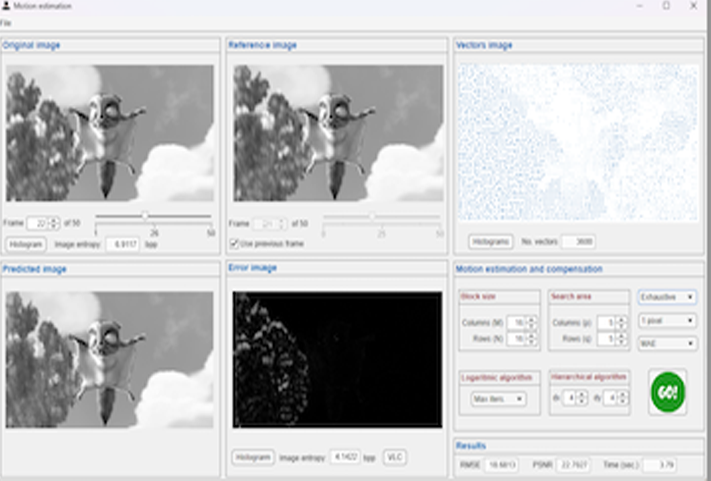The image size is (711, 481).
Task: Increase Search area Rows (q) value
Action: coord(622,336)
